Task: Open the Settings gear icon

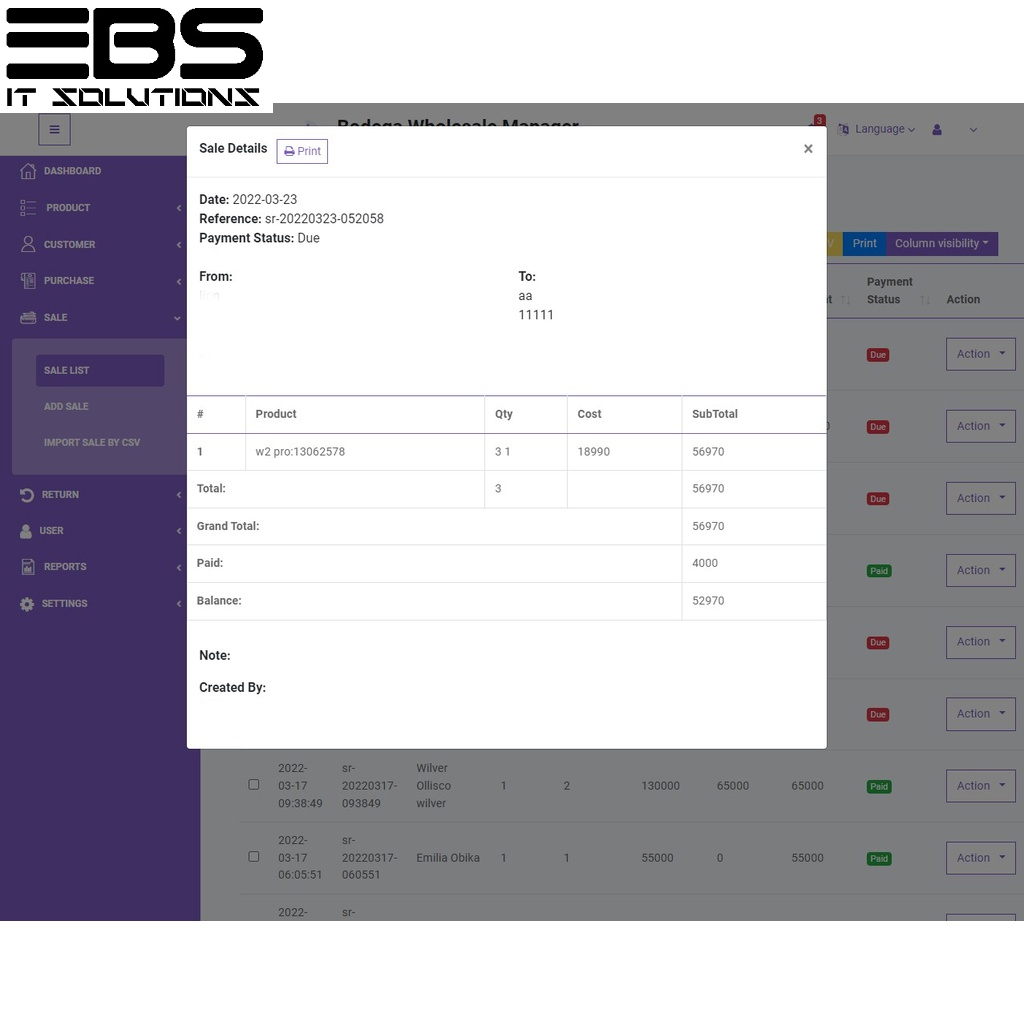Action: [26, 603]
